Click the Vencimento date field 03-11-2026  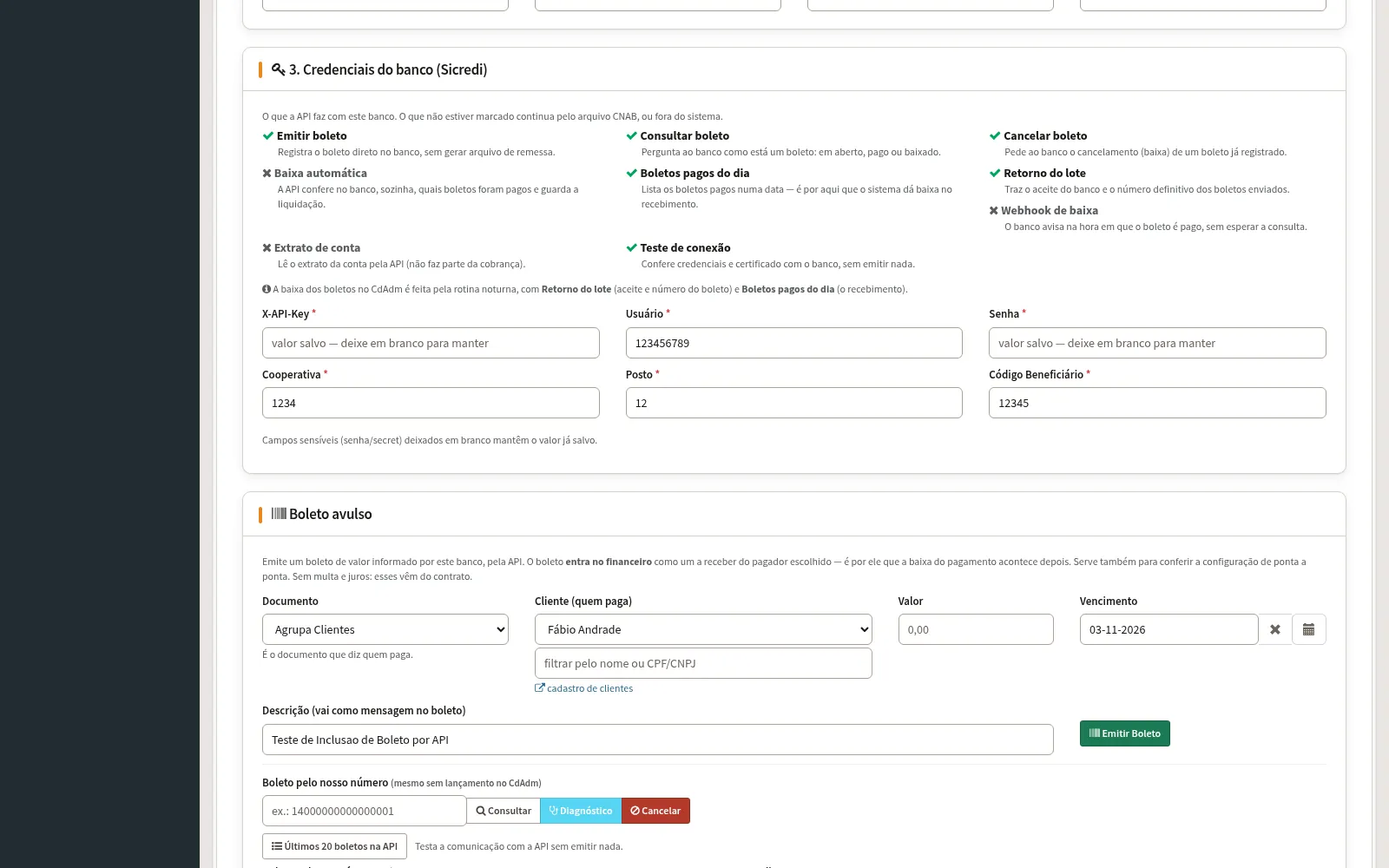(x=1168, y=629)
